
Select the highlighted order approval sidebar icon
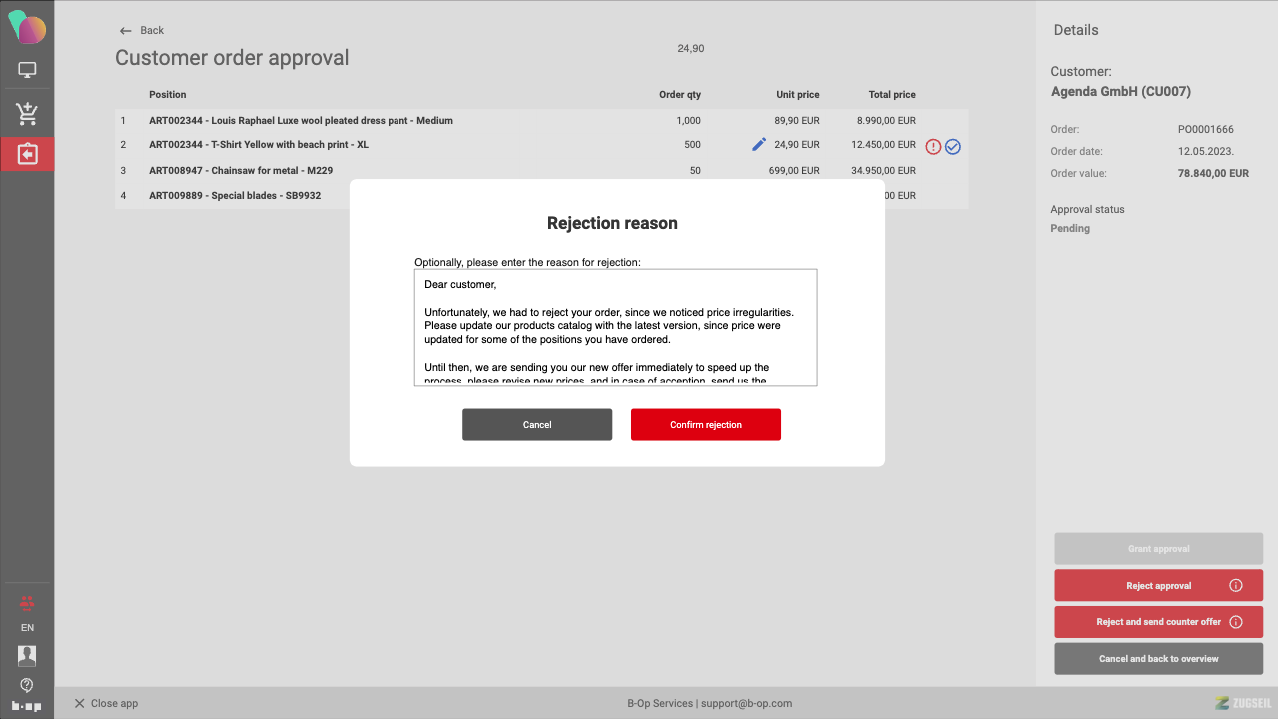pyautogui.click(x=27, y=154)
